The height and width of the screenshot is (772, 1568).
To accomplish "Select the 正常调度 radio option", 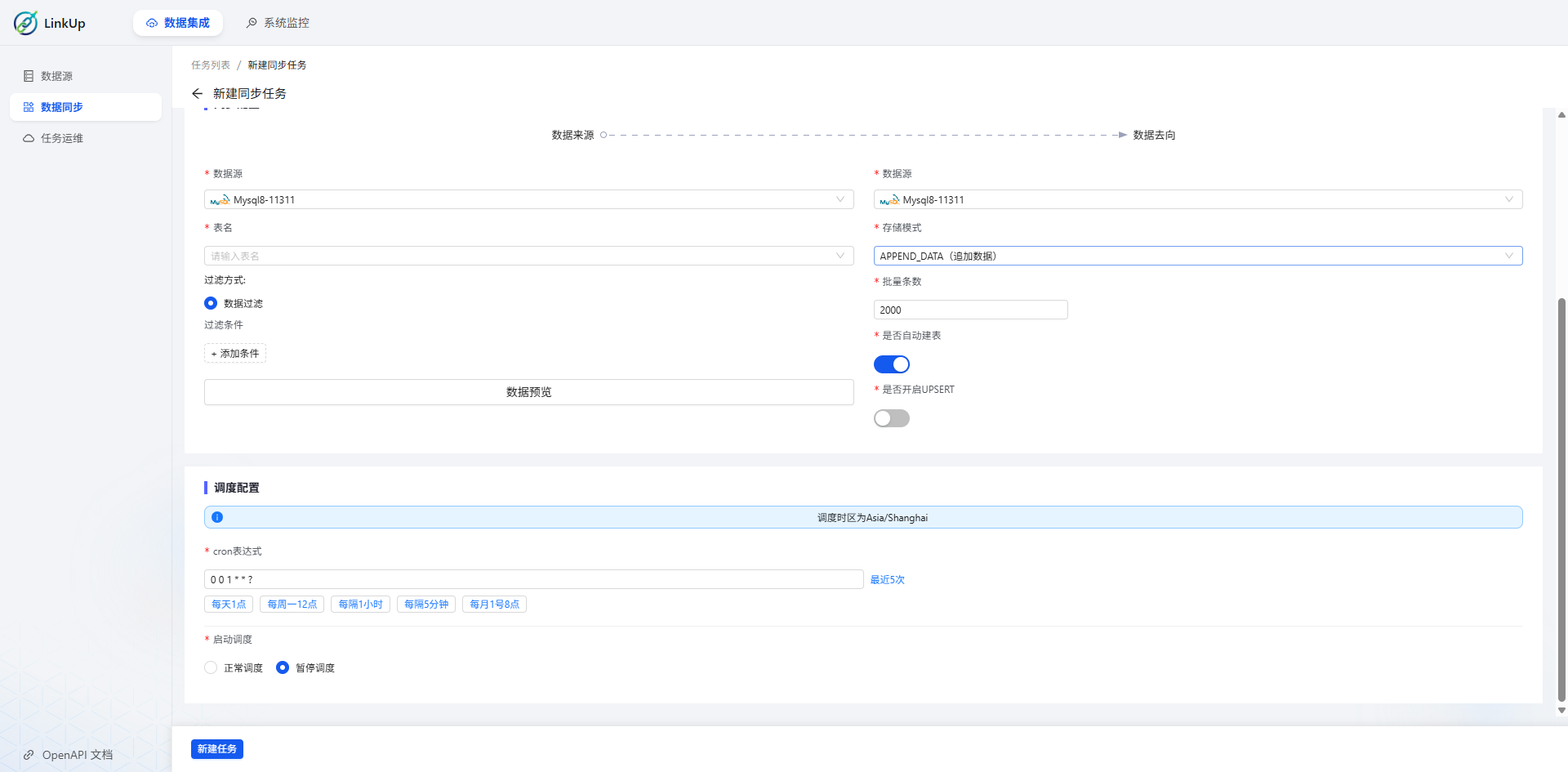I will pos(210,667).
